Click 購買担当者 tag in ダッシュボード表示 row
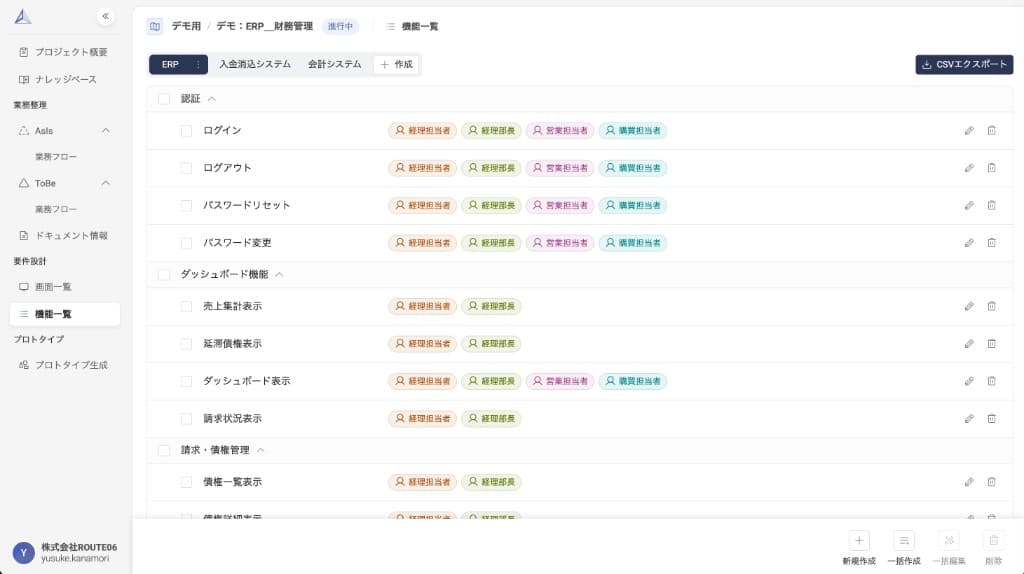The height and width of the screenshot is (574, 1024). coord(633,381)
